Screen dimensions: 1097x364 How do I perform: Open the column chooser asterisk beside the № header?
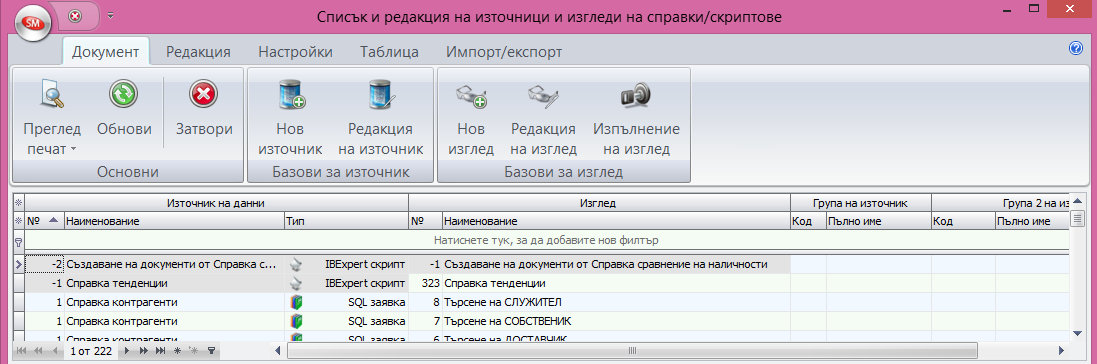(x=19, y=220)
